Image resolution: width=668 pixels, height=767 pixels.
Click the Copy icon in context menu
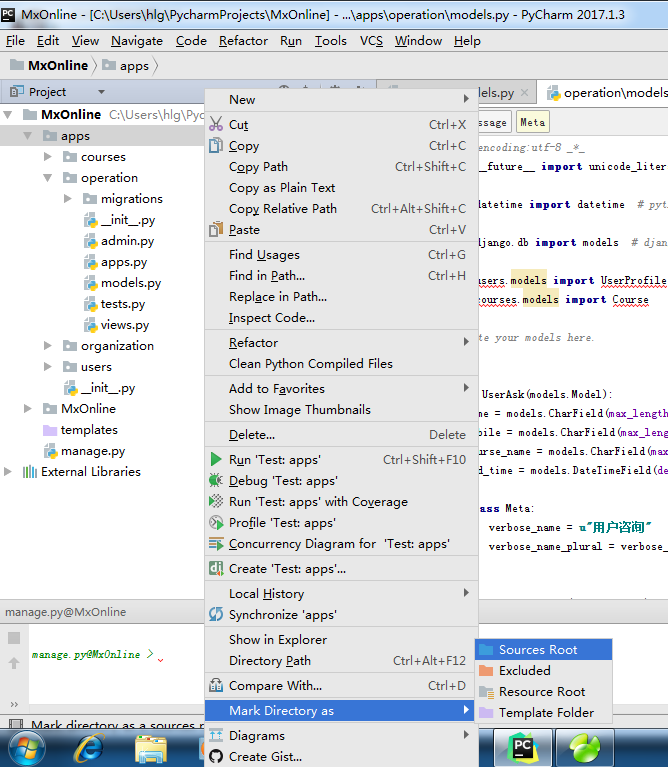(x=216, y=145)
